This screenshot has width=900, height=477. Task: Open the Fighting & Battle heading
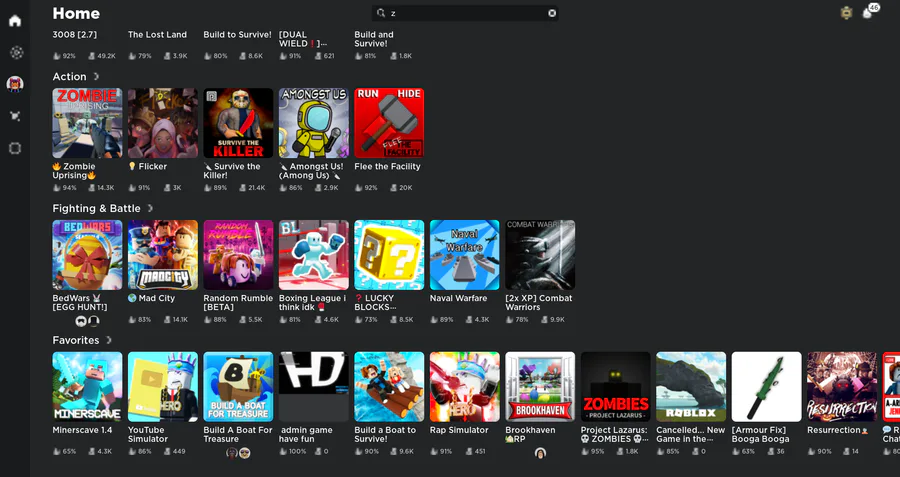click(96, 208)
